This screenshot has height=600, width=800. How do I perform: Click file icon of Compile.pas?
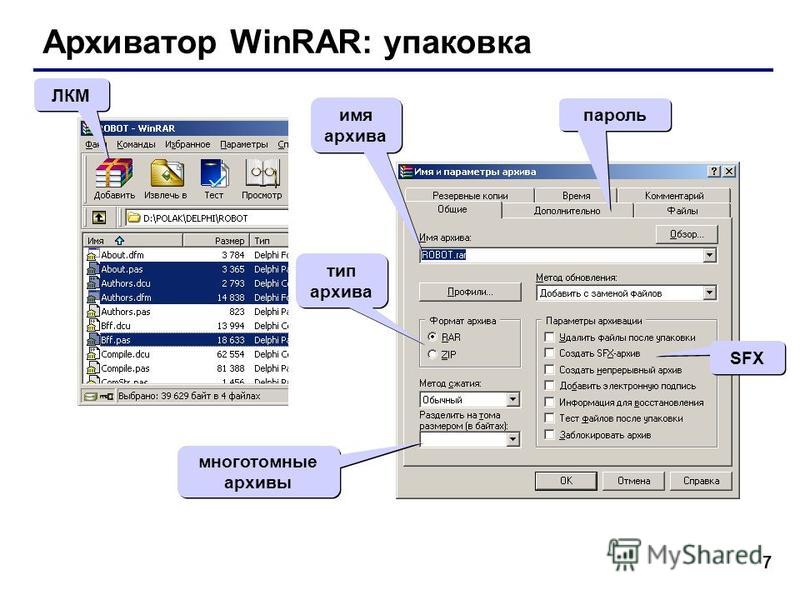point(92,368)
